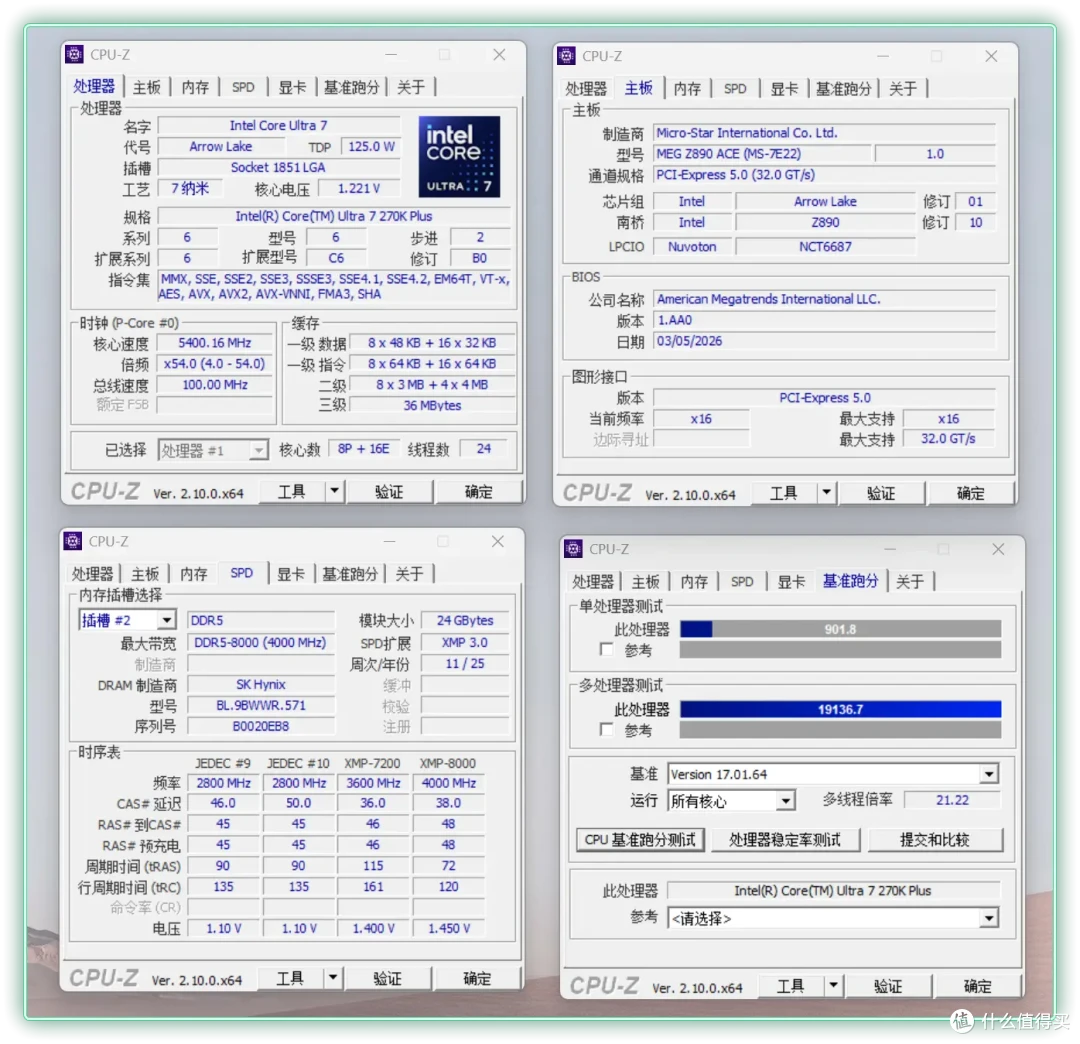Click the 8P + 16E core count field
Viewport: 1080px width, 1044px height.
(364, 449)
